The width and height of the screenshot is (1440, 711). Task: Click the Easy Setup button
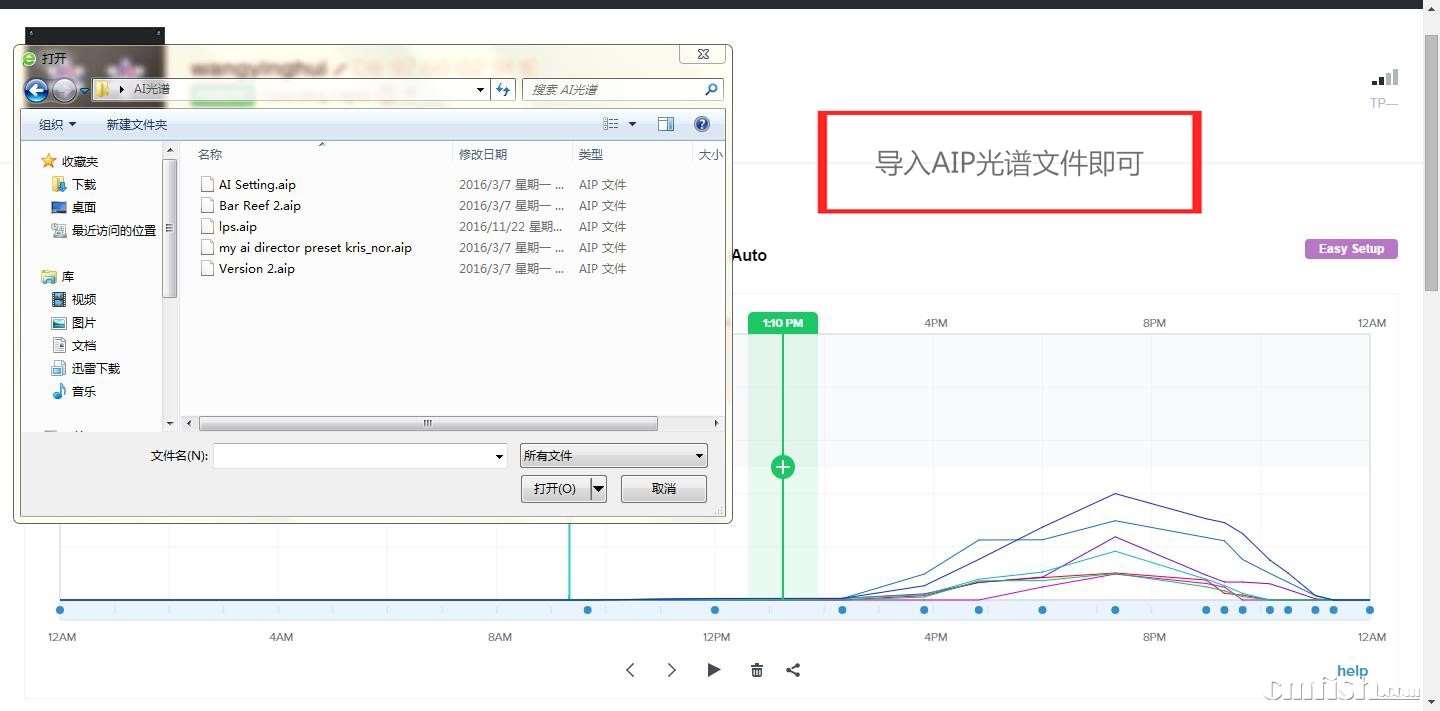pyautogui.click(x=1351, y=249)
